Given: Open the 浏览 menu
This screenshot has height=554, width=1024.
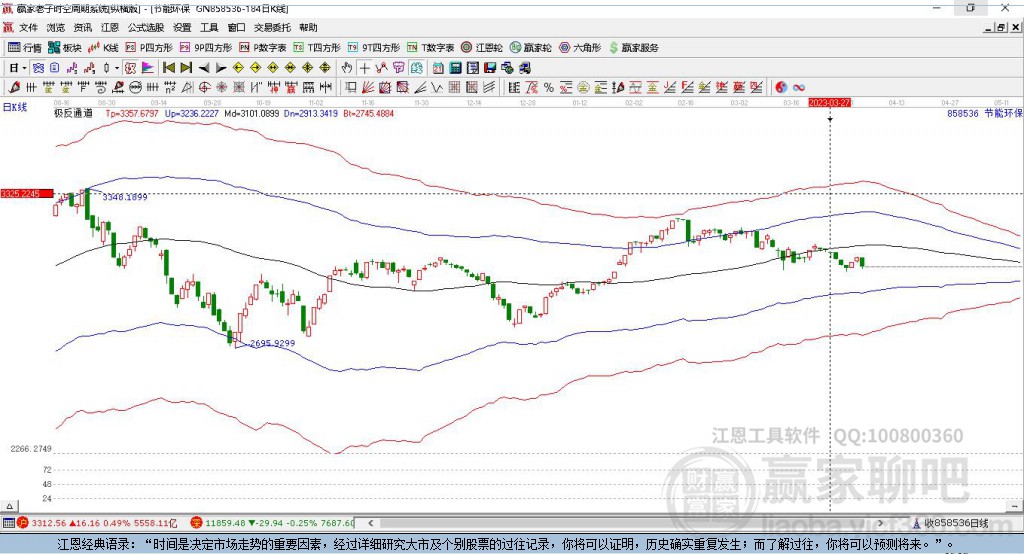Looking at the screenshot, I should tap(56, 27).
